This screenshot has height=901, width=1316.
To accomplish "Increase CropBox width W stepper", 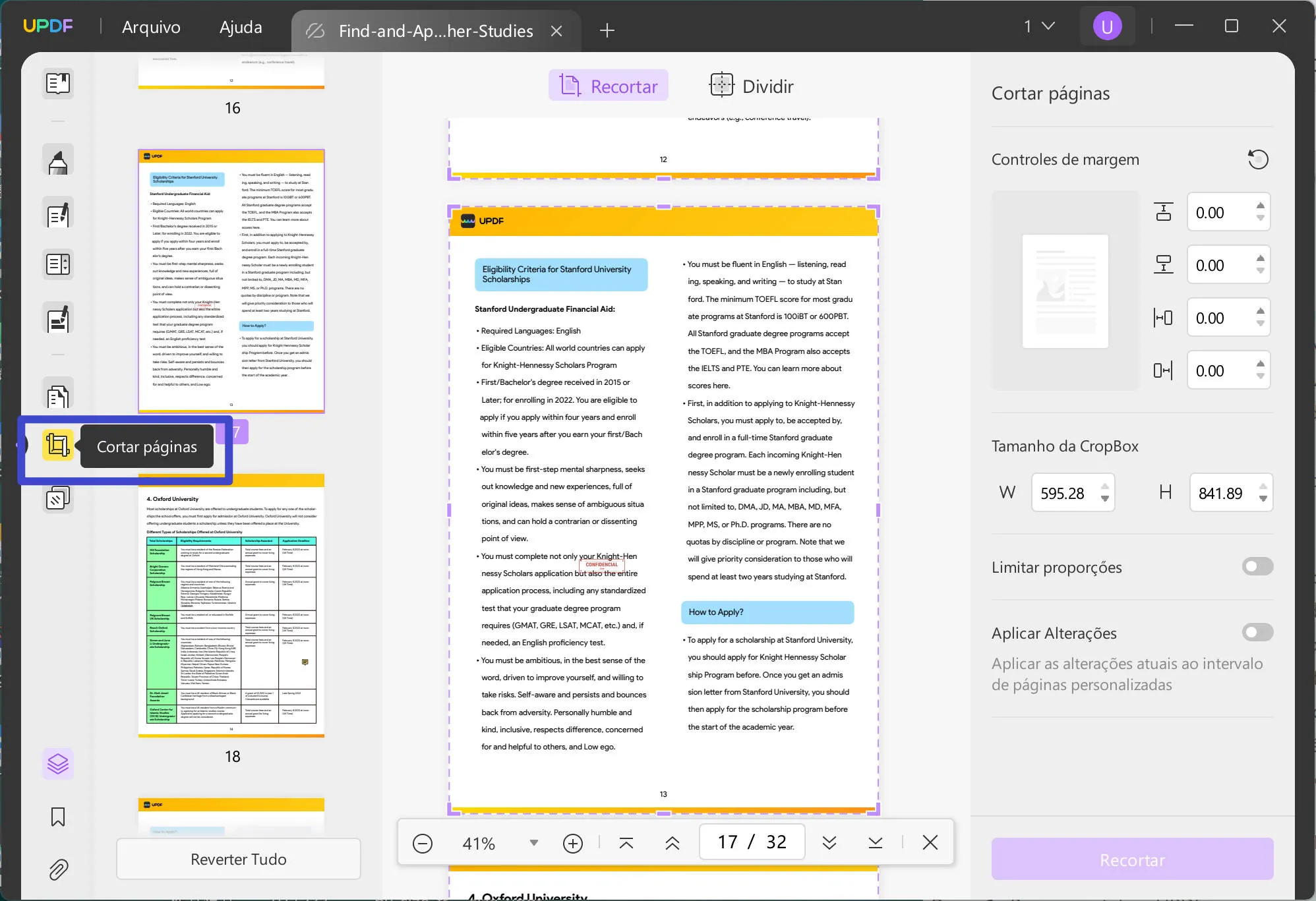I will pyautogui.click(x=1105, y=486).
